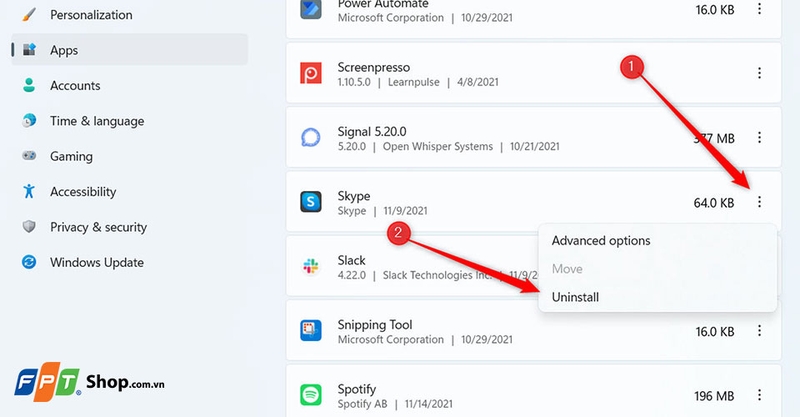The width and height of the screenshot is (800, 417).
Task: Click the three-dot menu for Skype
Action: pos(759,202)
